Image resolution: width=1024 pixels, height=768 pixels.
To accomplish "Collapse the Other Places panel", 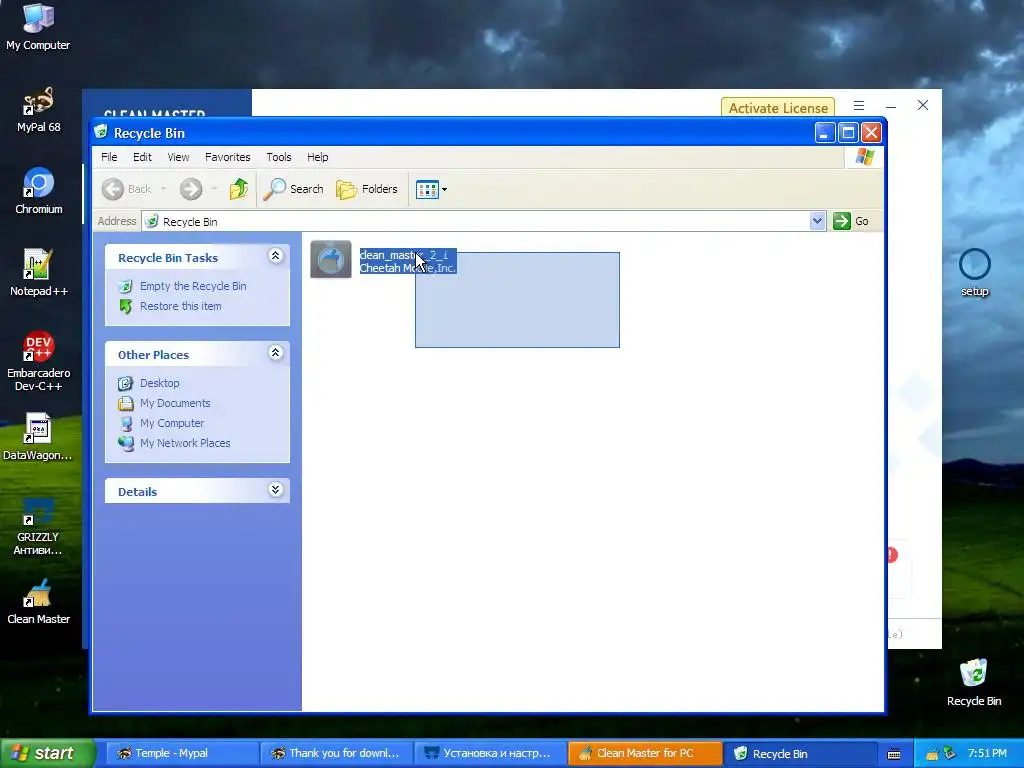I will tap(276, 353).
